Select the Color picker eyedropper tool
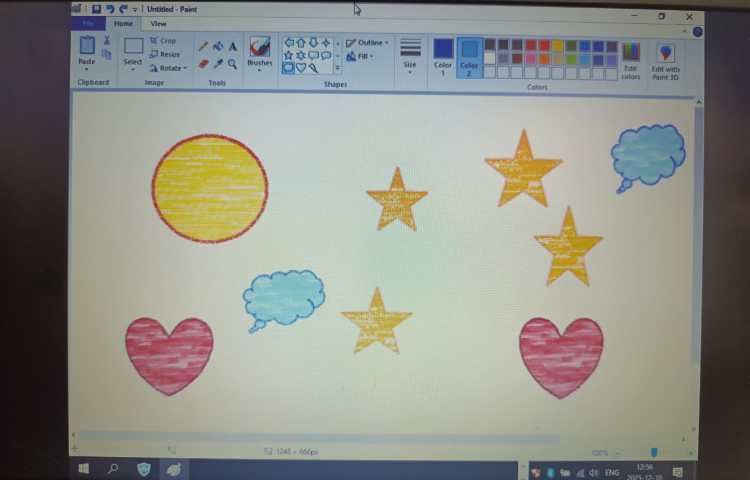The height and width of the screenshot is (480, 750). coord(218,63)
